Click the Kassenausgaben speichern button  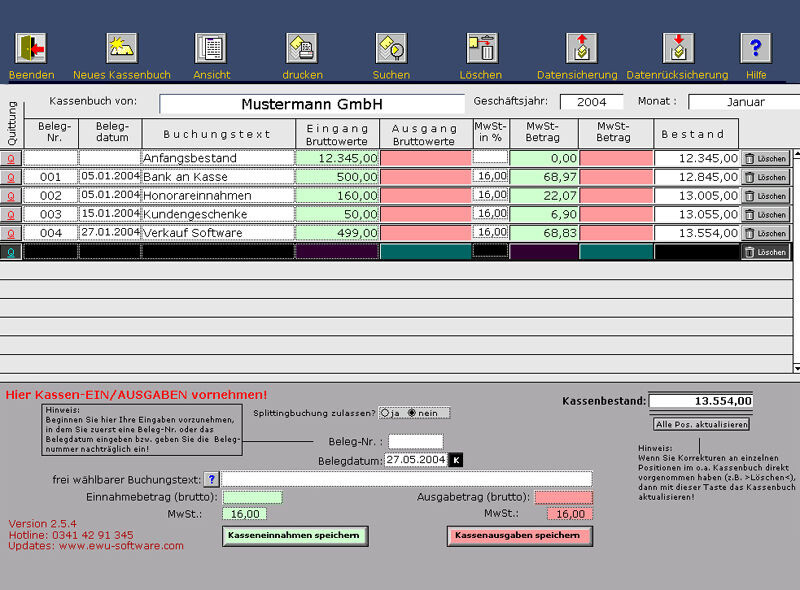(519, 536)
